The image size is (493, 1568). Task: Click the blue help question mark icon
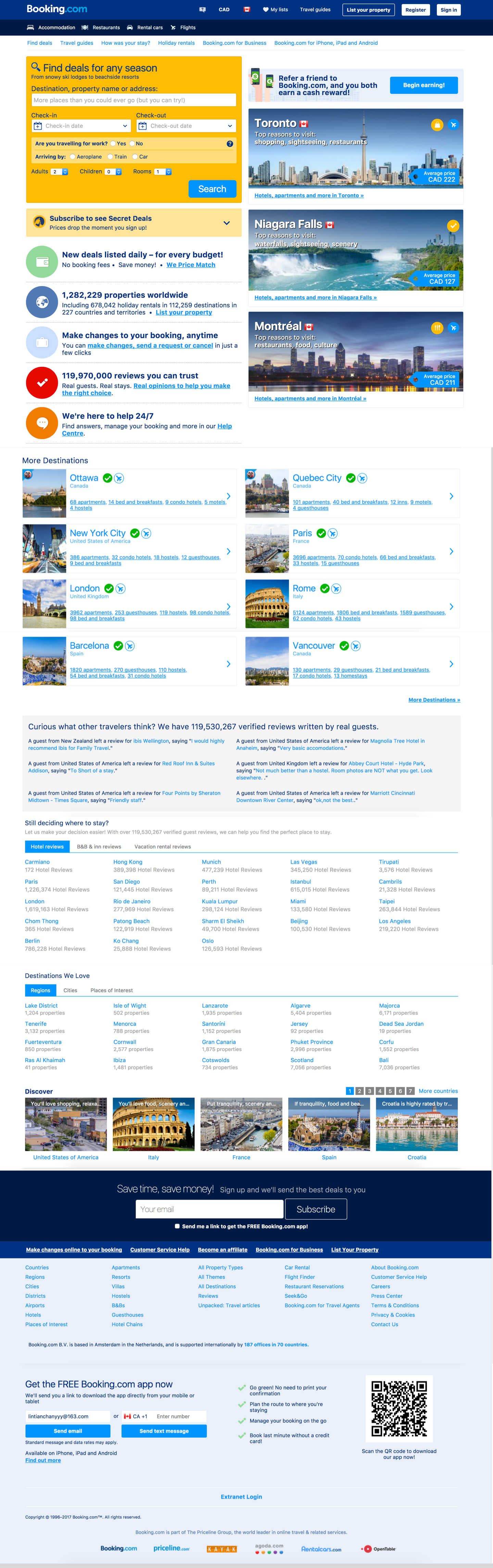[230, 144]
